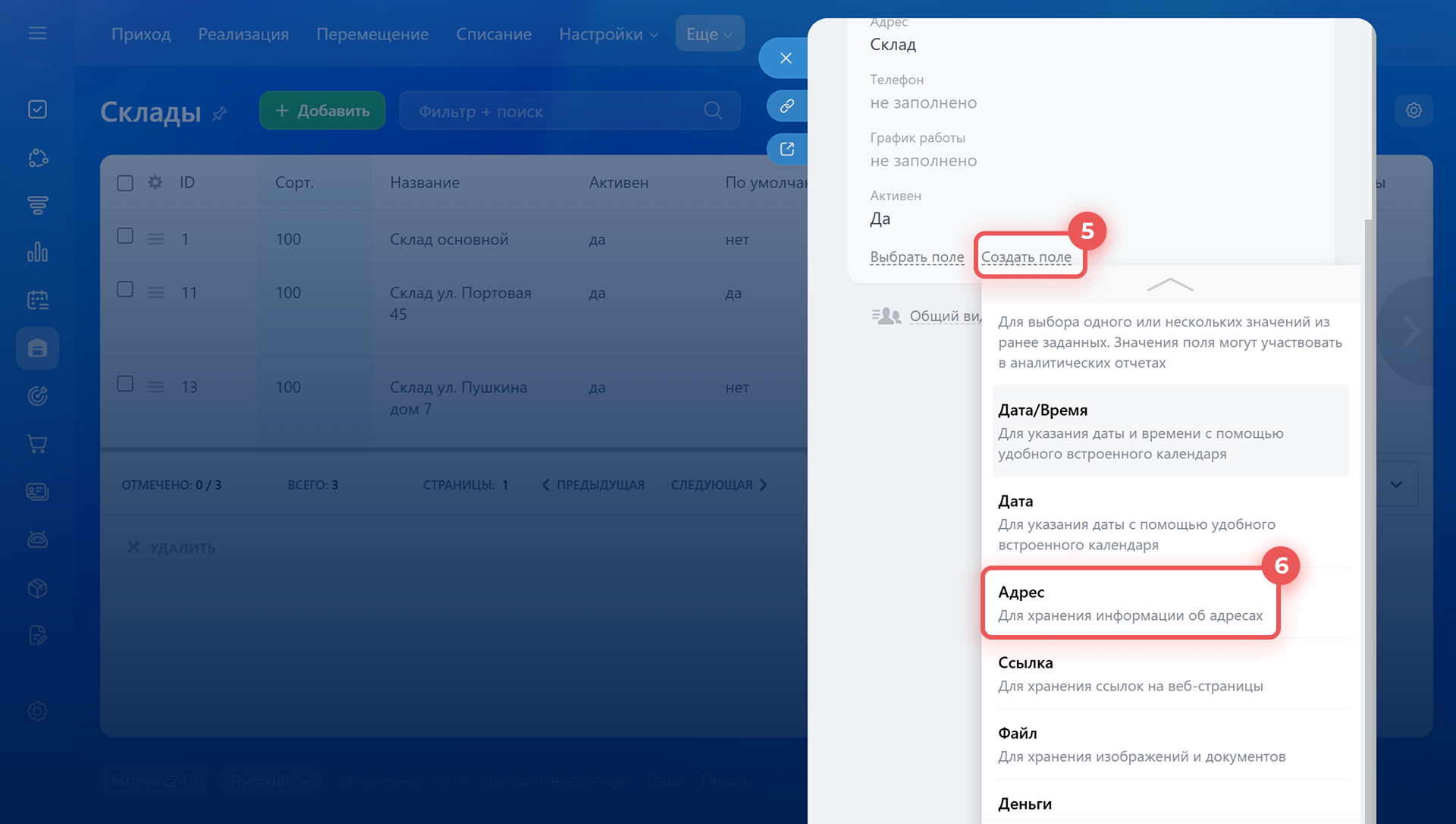Check the Склад ул. Портовая 45 checkbox
Screen dimensions: 1456x824
[125, 289]
